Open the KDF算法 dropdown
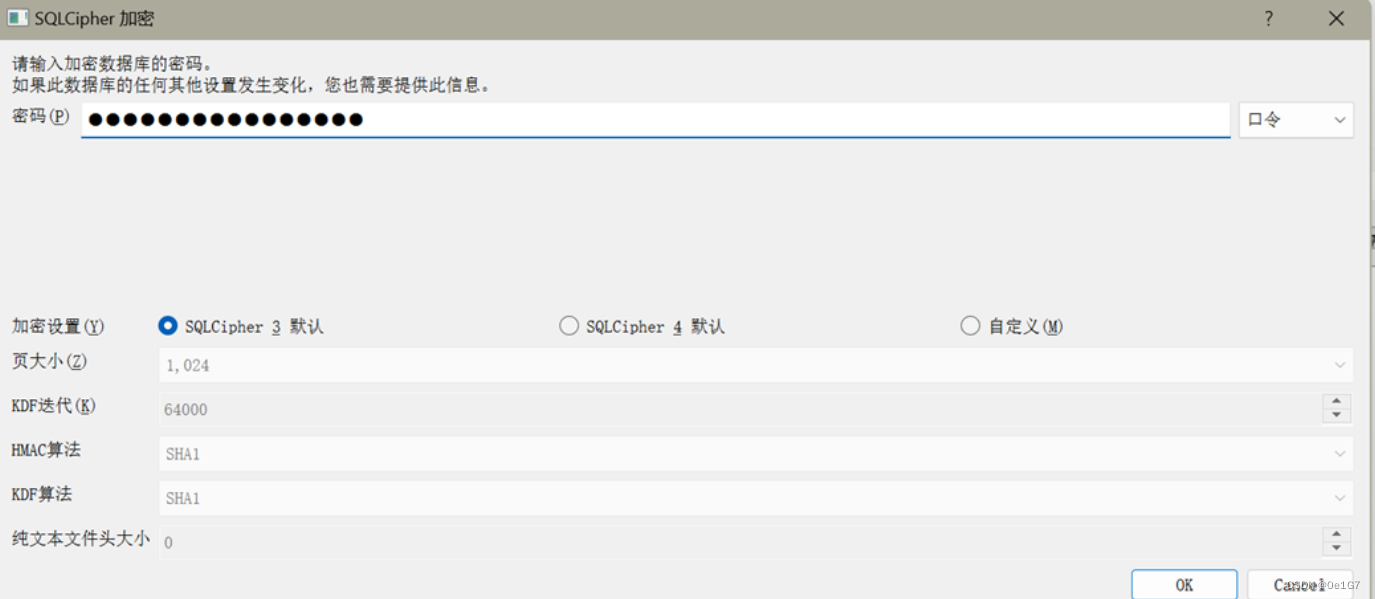The image size is (1375, 599). [x=756, y=497]
